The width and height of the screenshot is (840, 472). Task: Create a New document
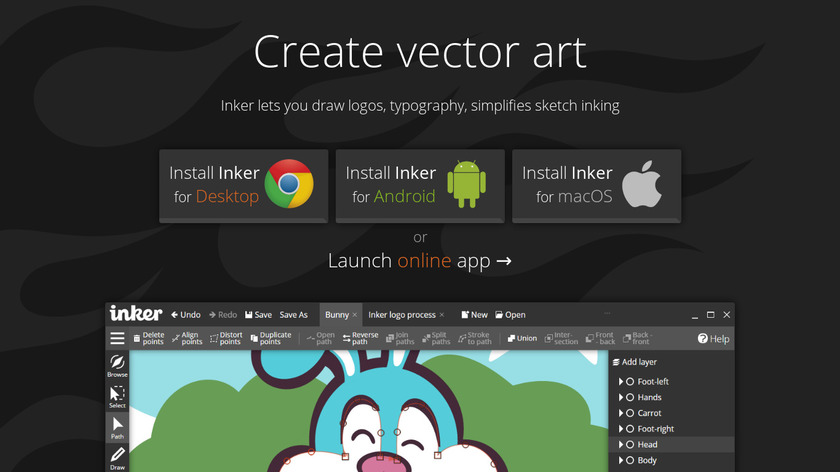click(475, 314)
